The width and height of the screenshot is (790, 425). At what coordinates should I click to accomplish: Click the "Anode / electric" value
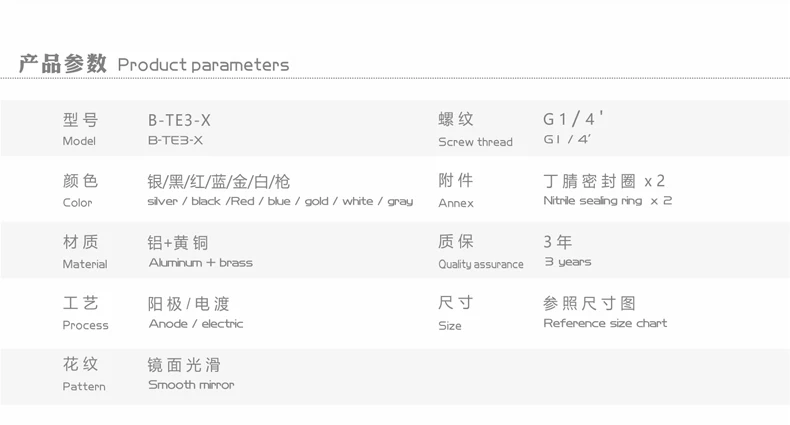pyautogui.click(x=195, y=323)
